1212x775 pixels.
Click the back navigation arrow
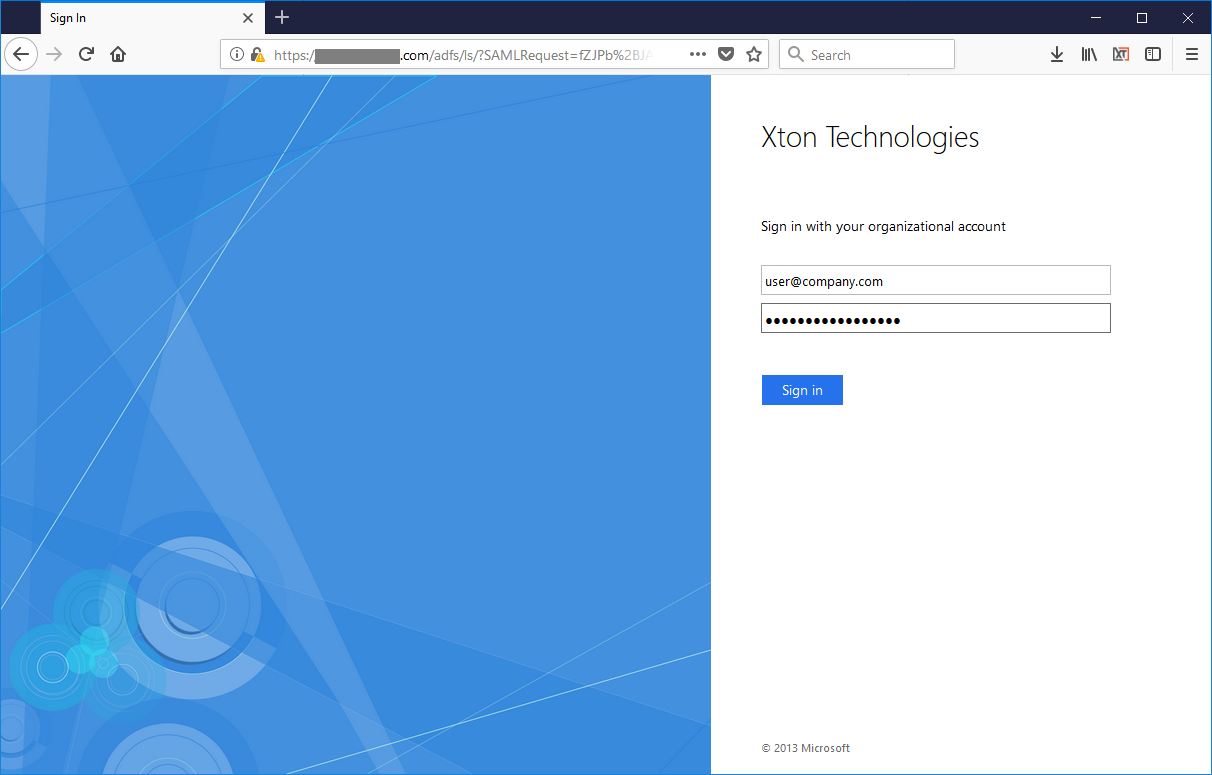21,54
